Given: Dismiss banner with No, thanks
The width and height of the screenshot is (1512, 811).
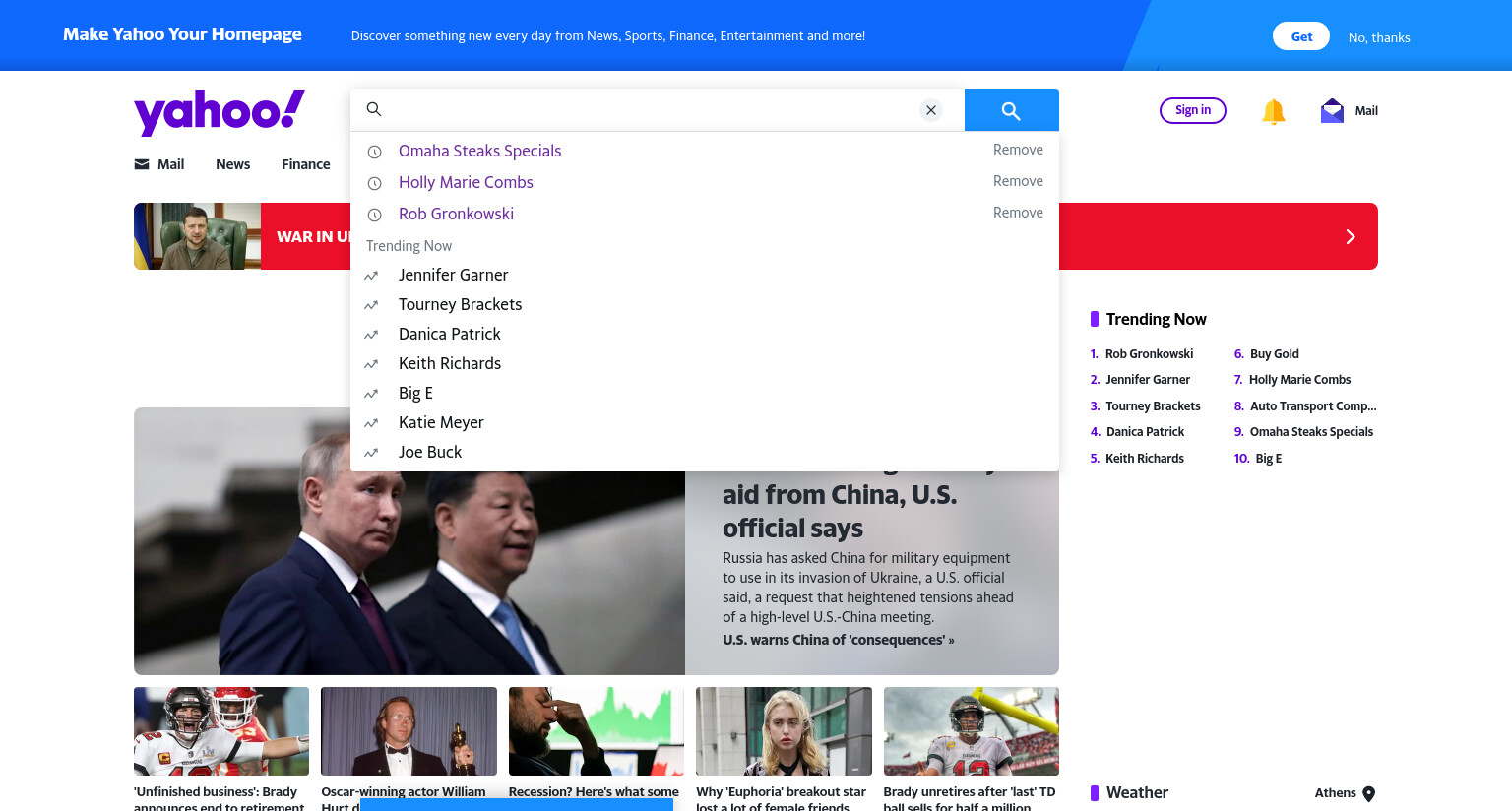Looking at the screenshot, I should [x=1379, y=37].
